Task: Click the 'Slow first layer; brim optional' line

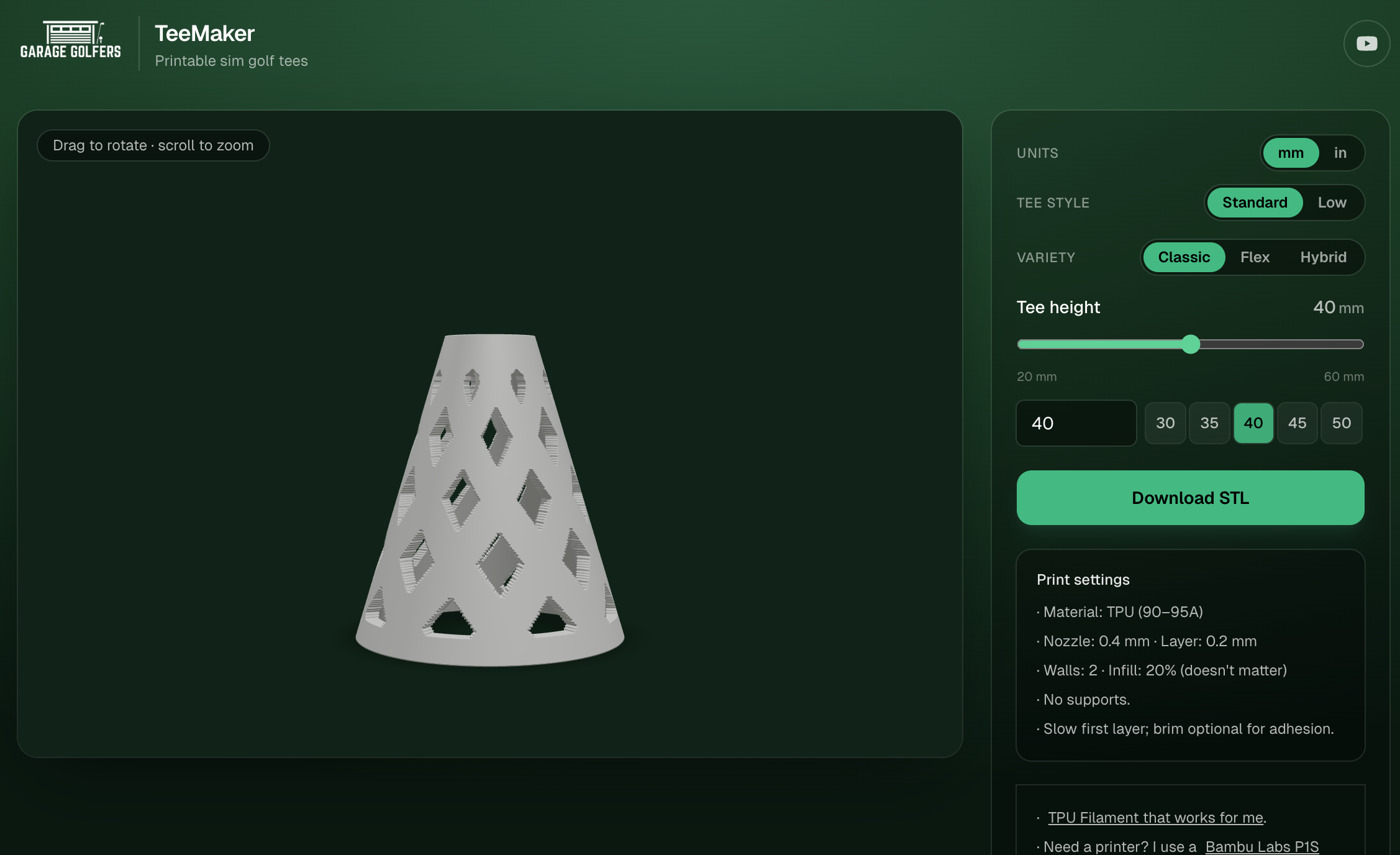Action: tap(1185, 729)
